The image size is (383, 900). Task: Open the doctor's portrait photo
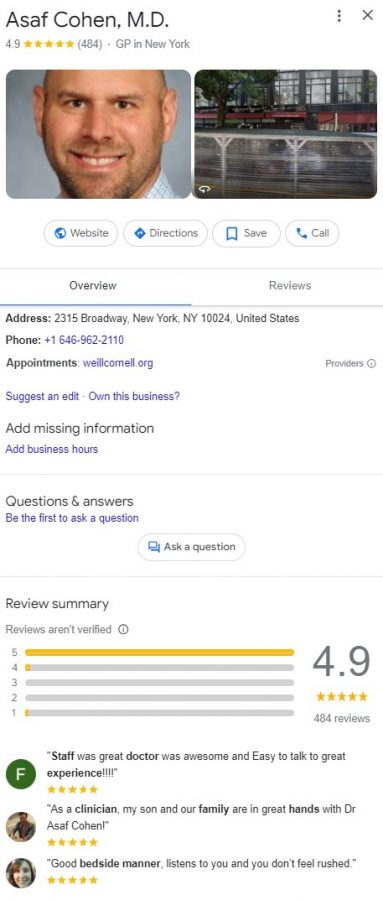coord(98,134)
